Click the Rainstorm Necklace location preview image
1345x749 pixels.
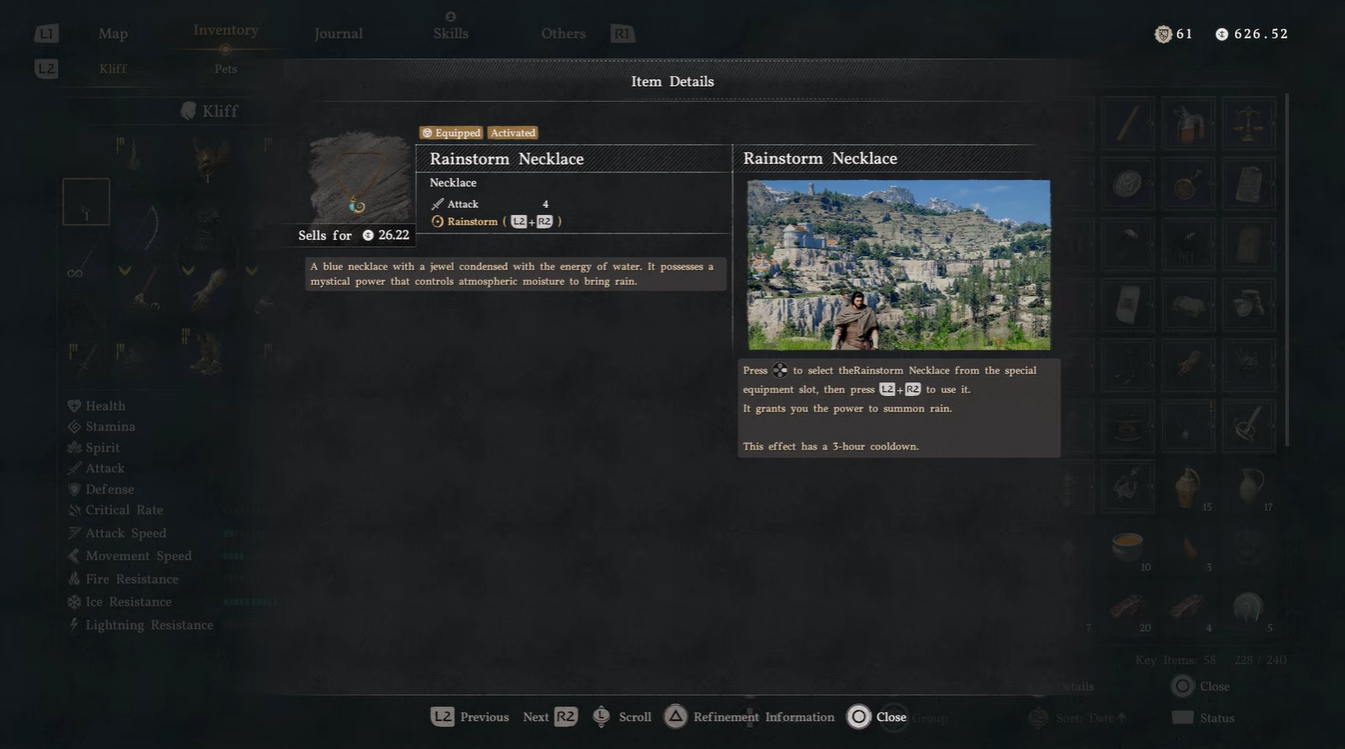pos(899,265)
